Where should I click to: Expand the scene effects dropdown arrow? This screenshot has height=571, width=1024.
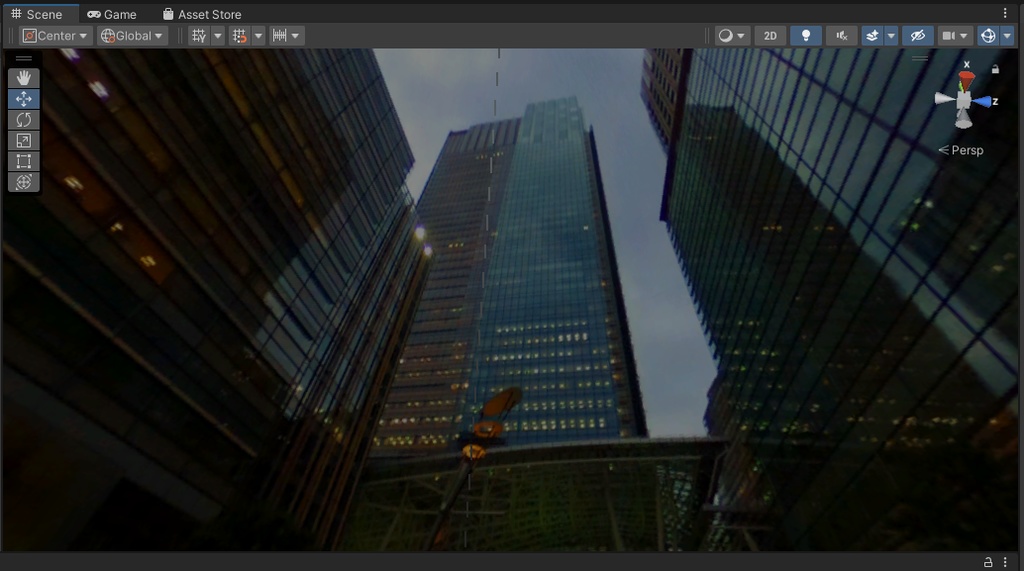pos(891,36)
